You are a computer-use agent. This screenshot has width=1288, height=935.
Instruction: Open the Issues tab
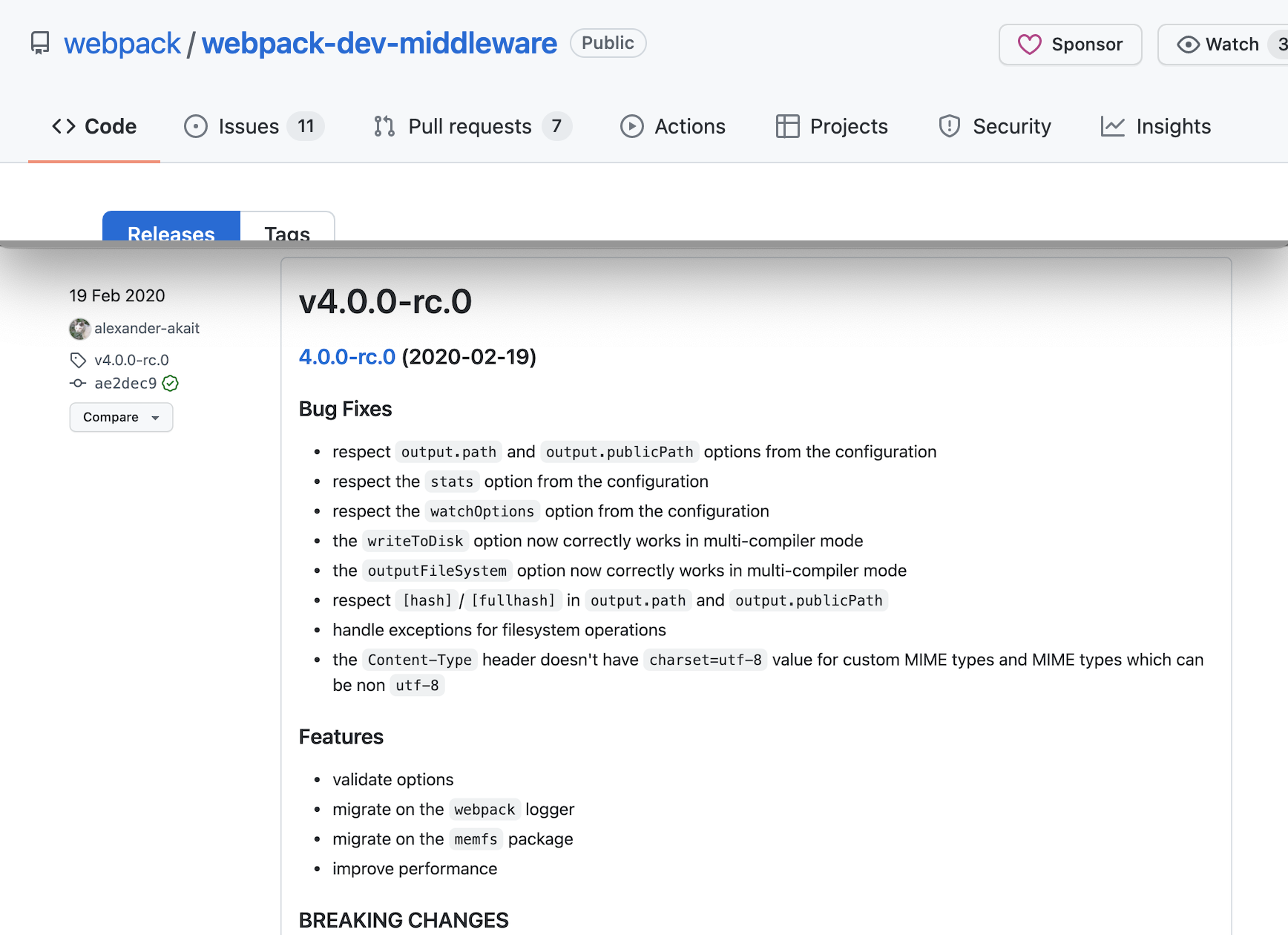(254, 126)
